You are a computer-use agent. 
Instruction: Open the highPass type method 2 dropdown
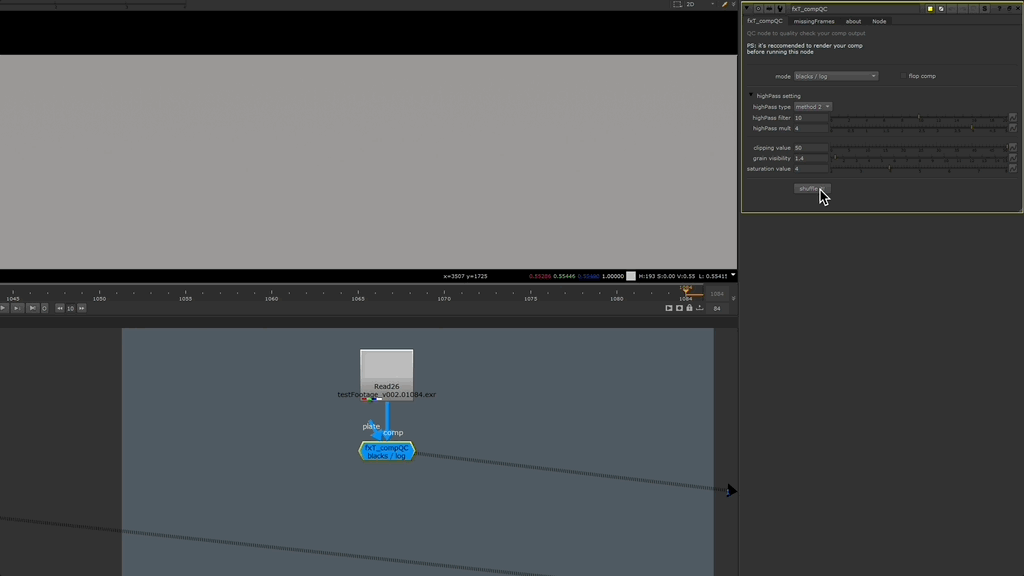[812, 107]
